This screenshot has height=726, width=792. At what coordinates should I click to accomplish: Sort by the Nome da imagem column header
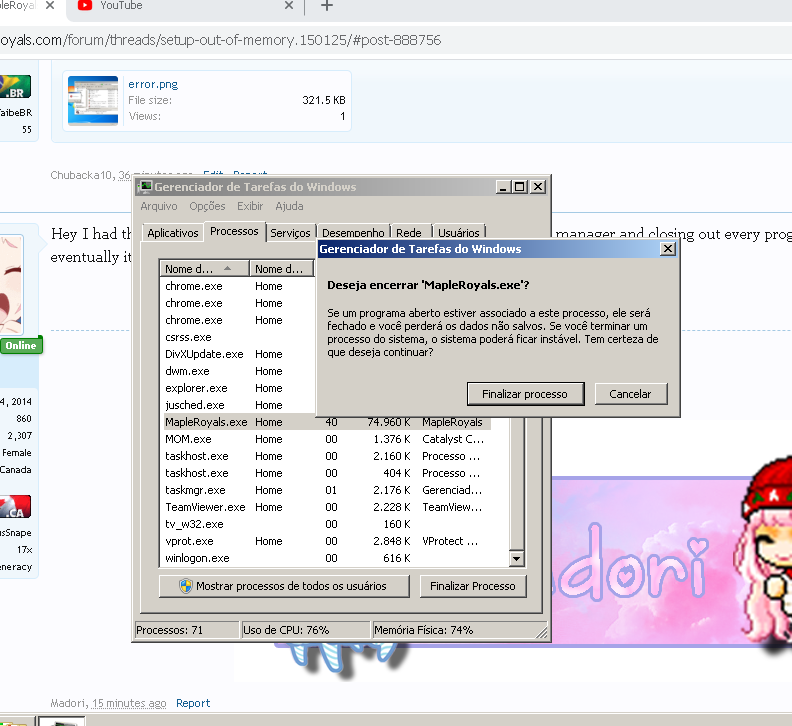coord(204,269)
